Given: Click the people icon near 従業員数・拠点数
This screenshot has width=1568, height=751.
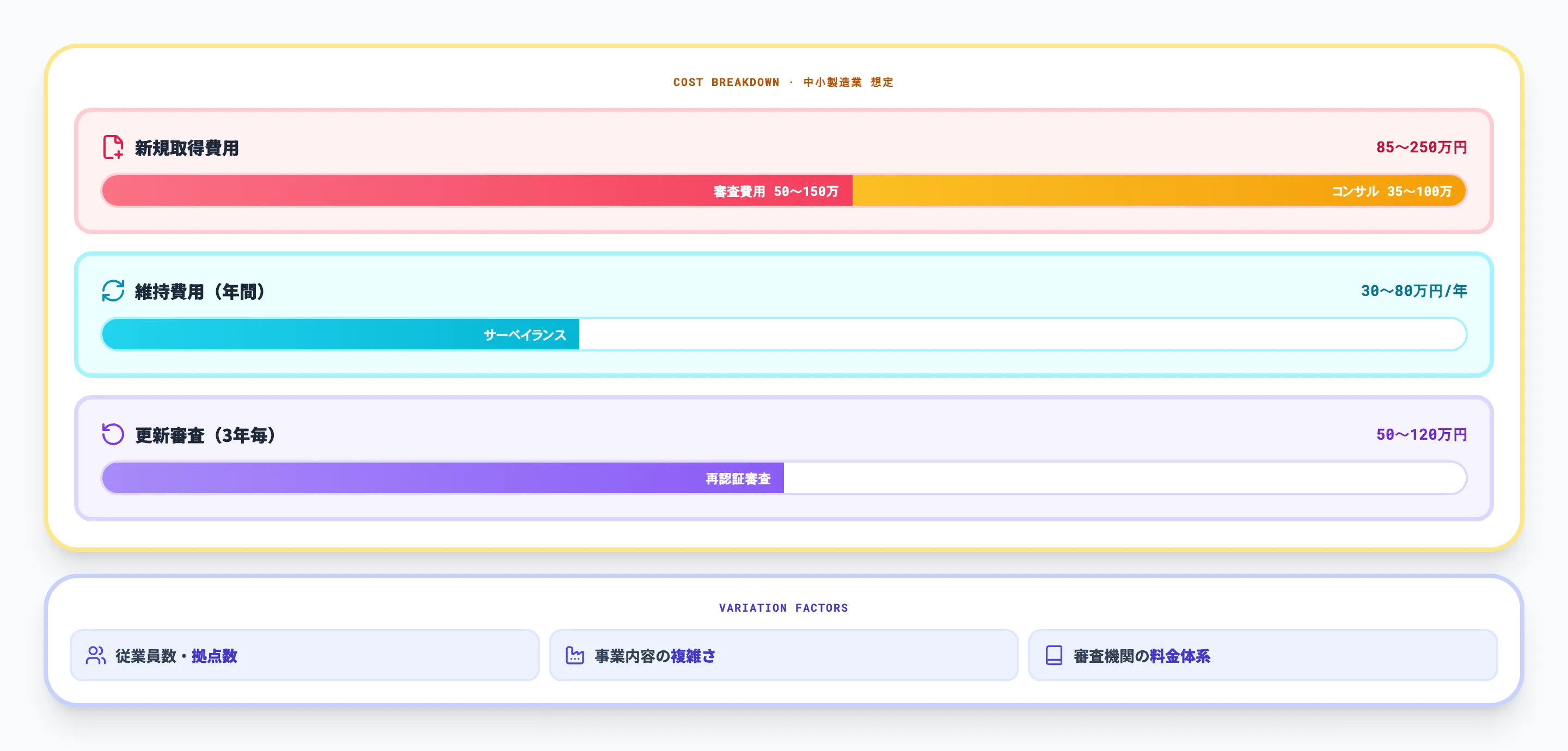Looking at the screenshot, I should [96, 655].
